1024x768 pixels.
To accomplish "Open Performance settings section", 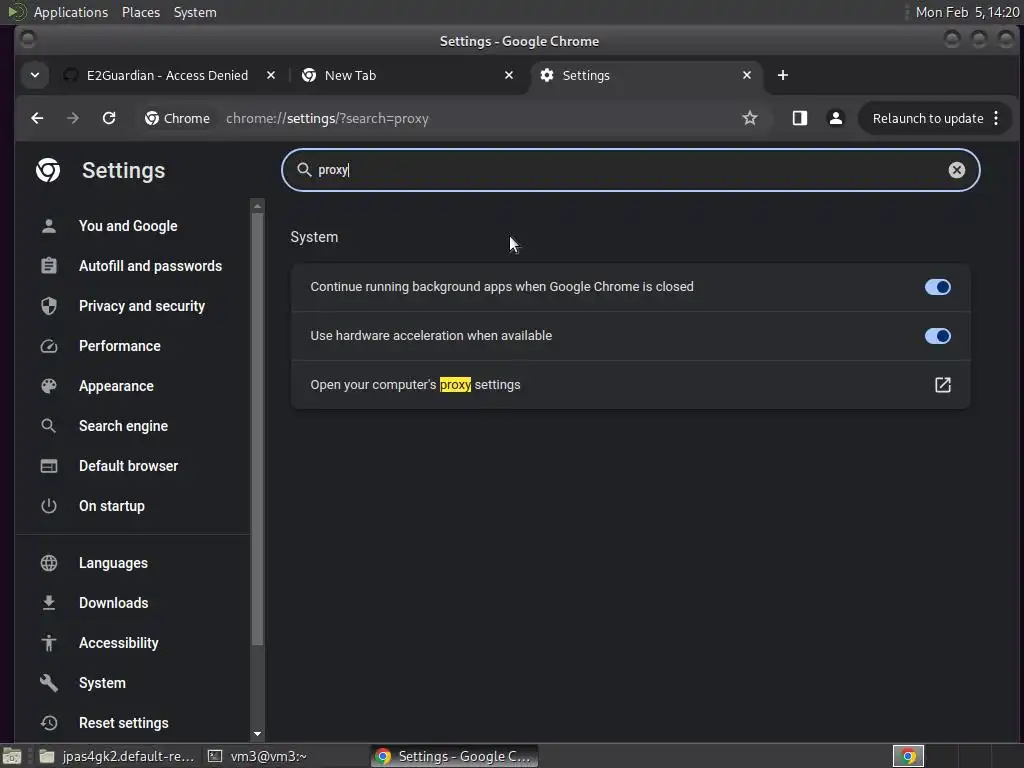I will 120,346.
